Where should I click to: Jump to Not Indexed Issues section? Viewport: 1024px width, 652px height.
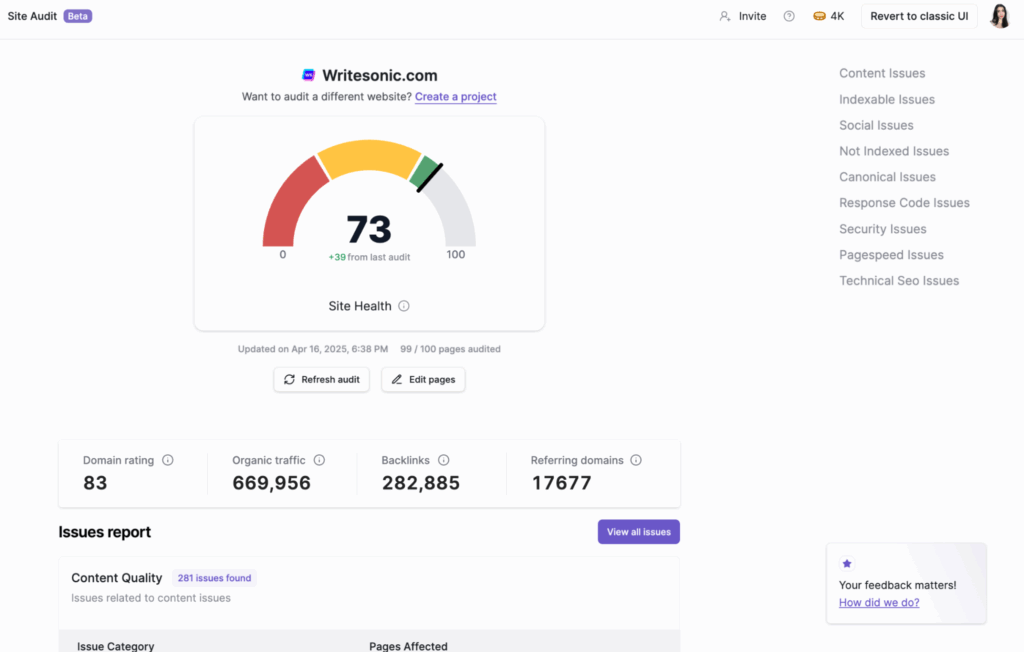[x=894, y=151]
